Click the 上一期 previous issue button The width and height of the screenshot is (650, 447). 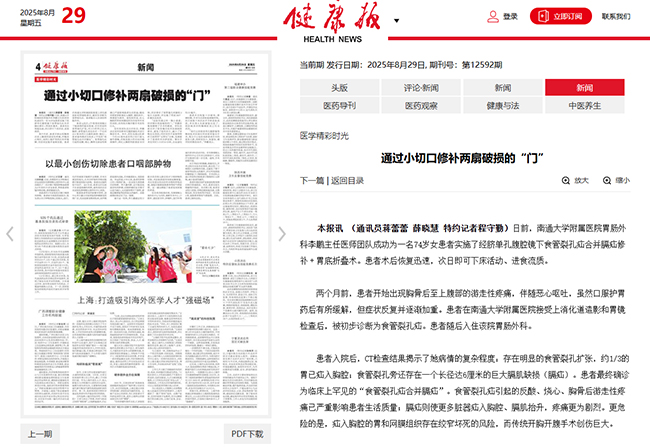pos(40,434)
